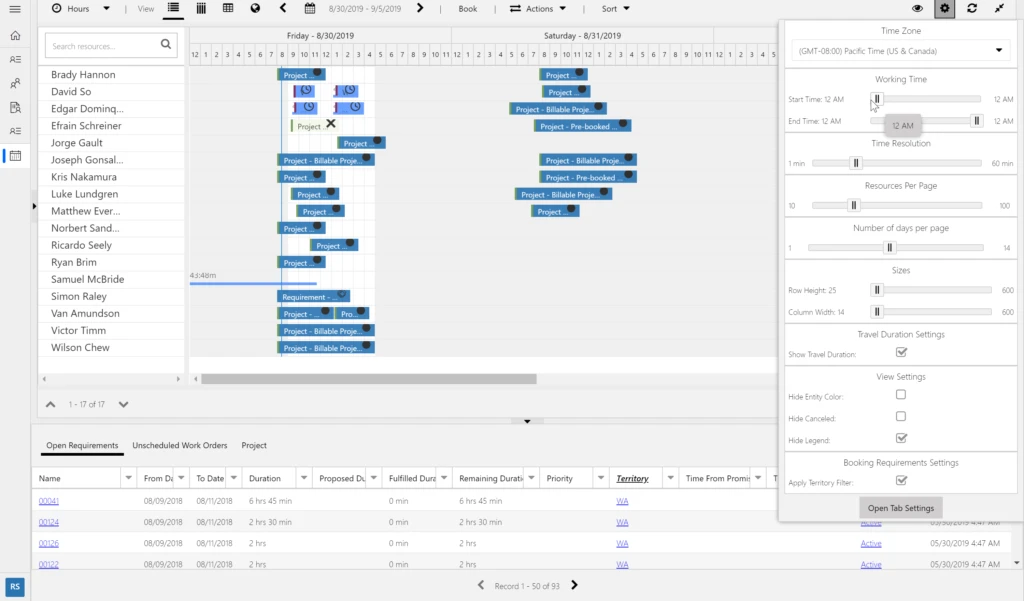Switch to the Project tab

click(253, 445)
